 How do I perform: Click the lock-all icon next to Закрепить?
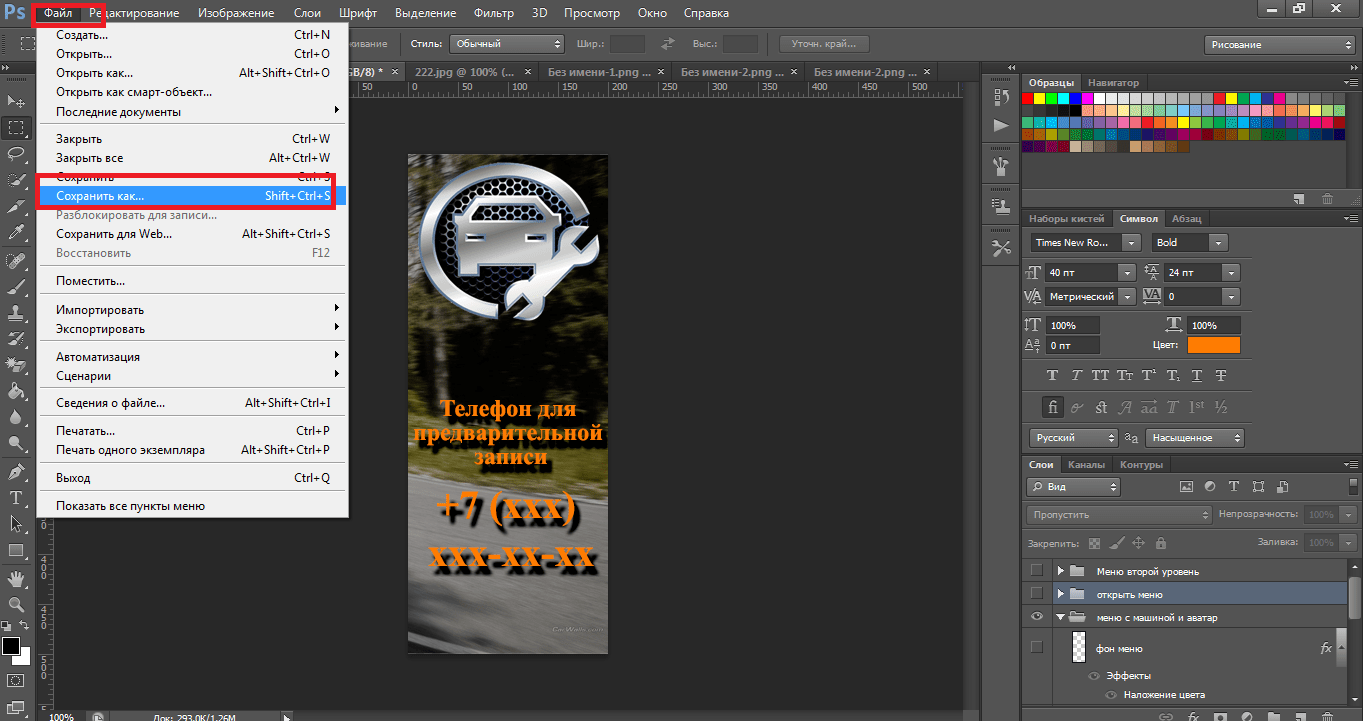pos(1160,543)
